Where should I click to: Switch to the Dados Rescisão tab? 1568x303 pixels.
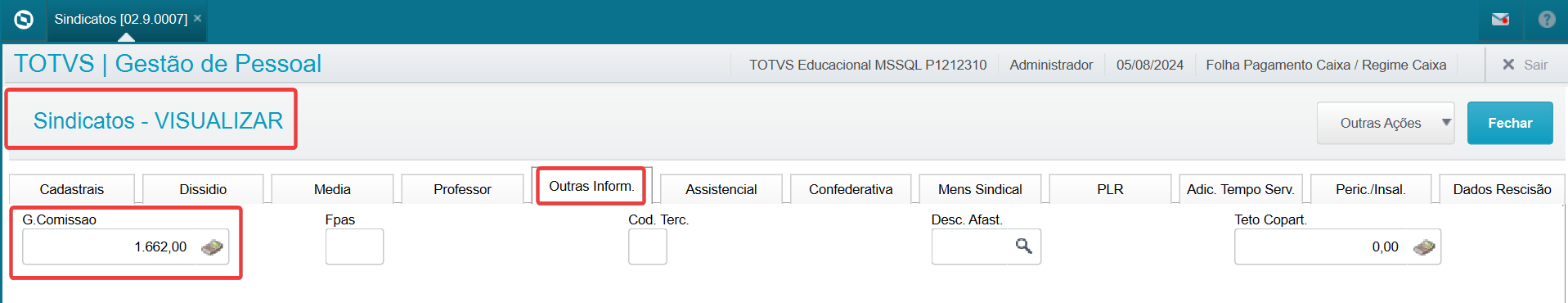1502,189
